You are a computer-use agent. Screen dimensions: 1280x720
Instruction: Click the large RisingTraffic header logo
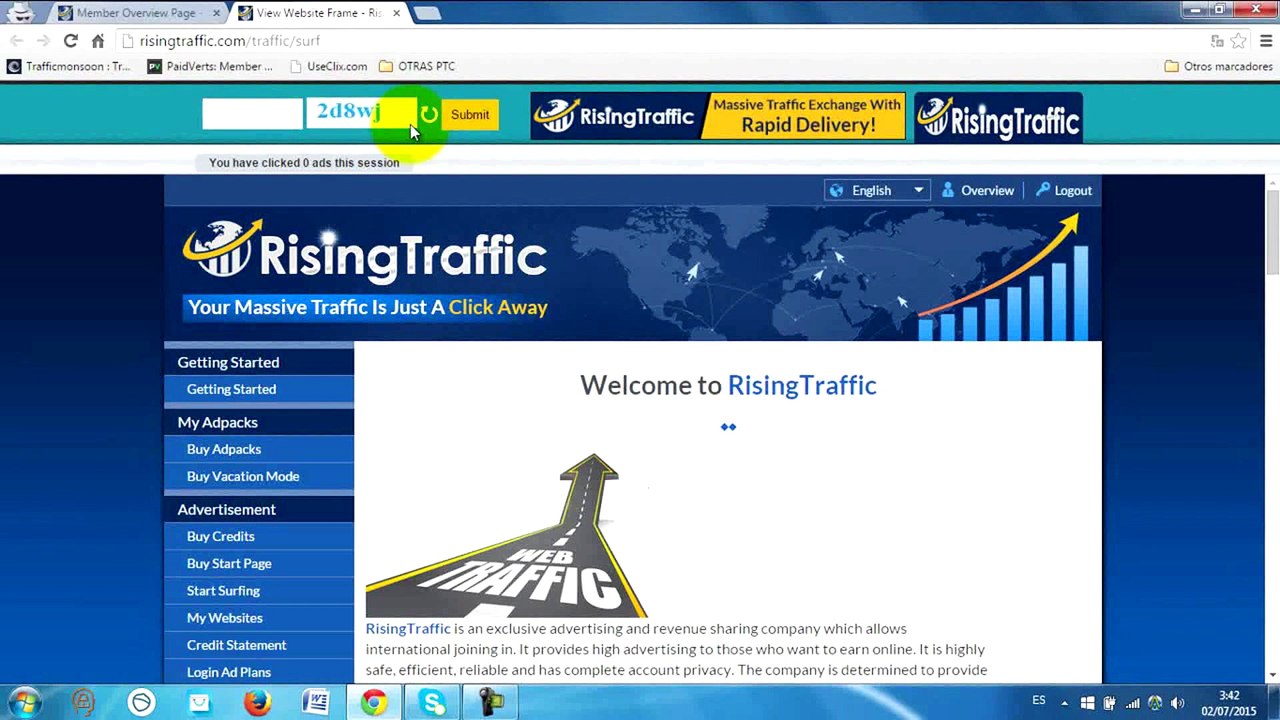coord(365,251)
